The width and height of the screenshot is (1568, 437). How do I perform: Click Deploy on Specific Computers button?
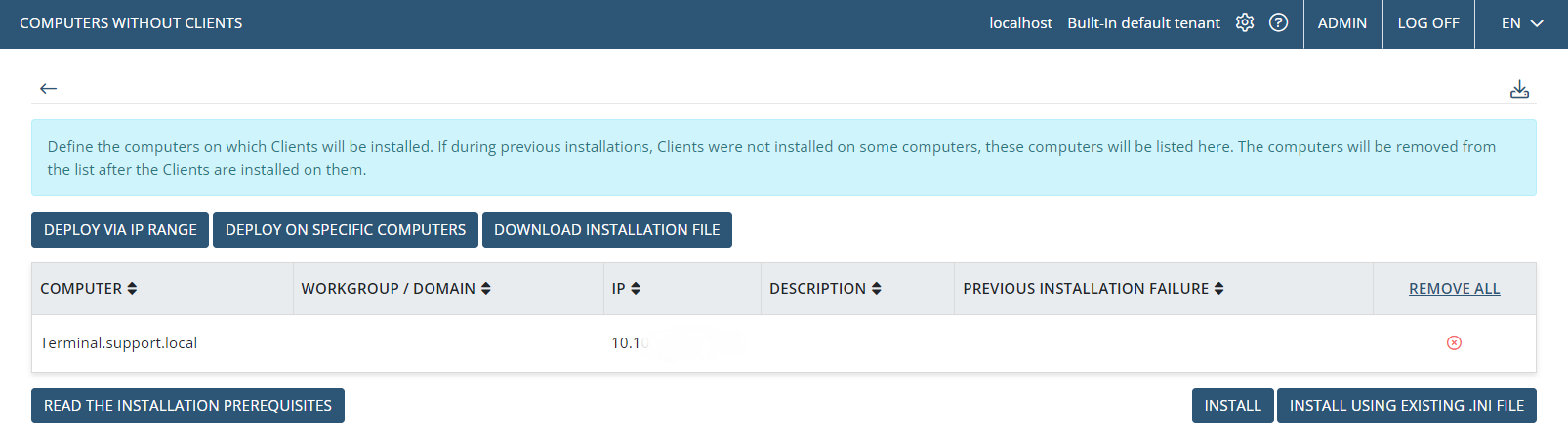click(346, 230)
